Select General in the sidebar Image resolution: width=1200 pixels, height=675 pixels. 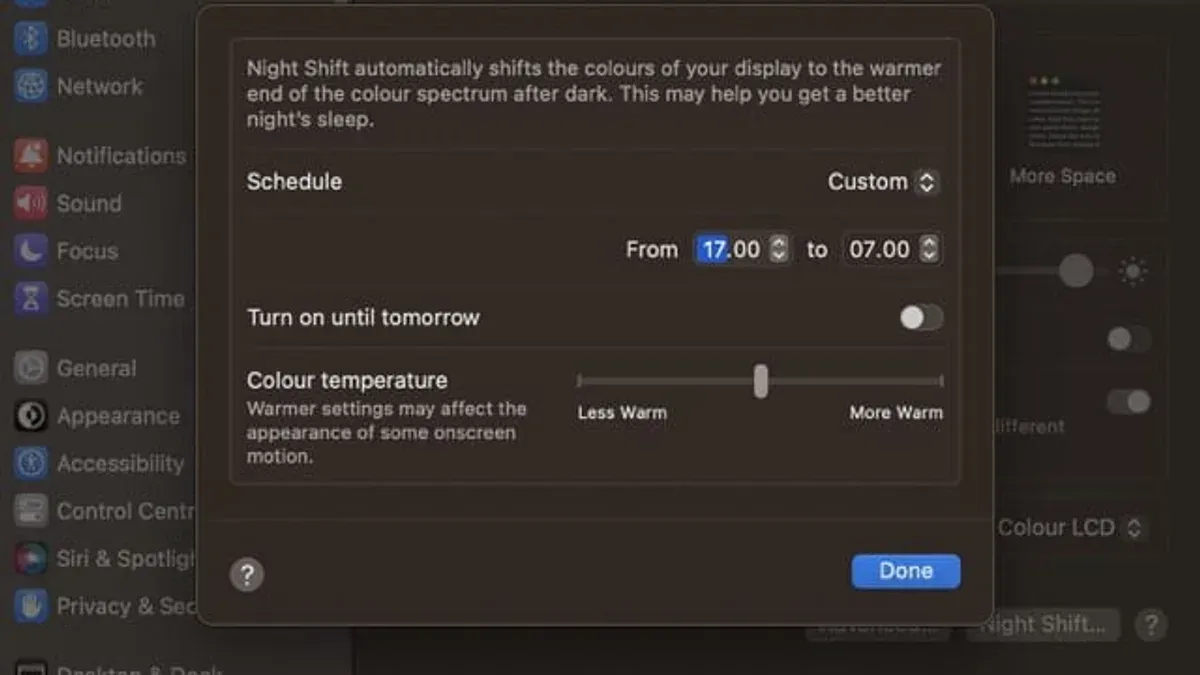coord(96,368)
